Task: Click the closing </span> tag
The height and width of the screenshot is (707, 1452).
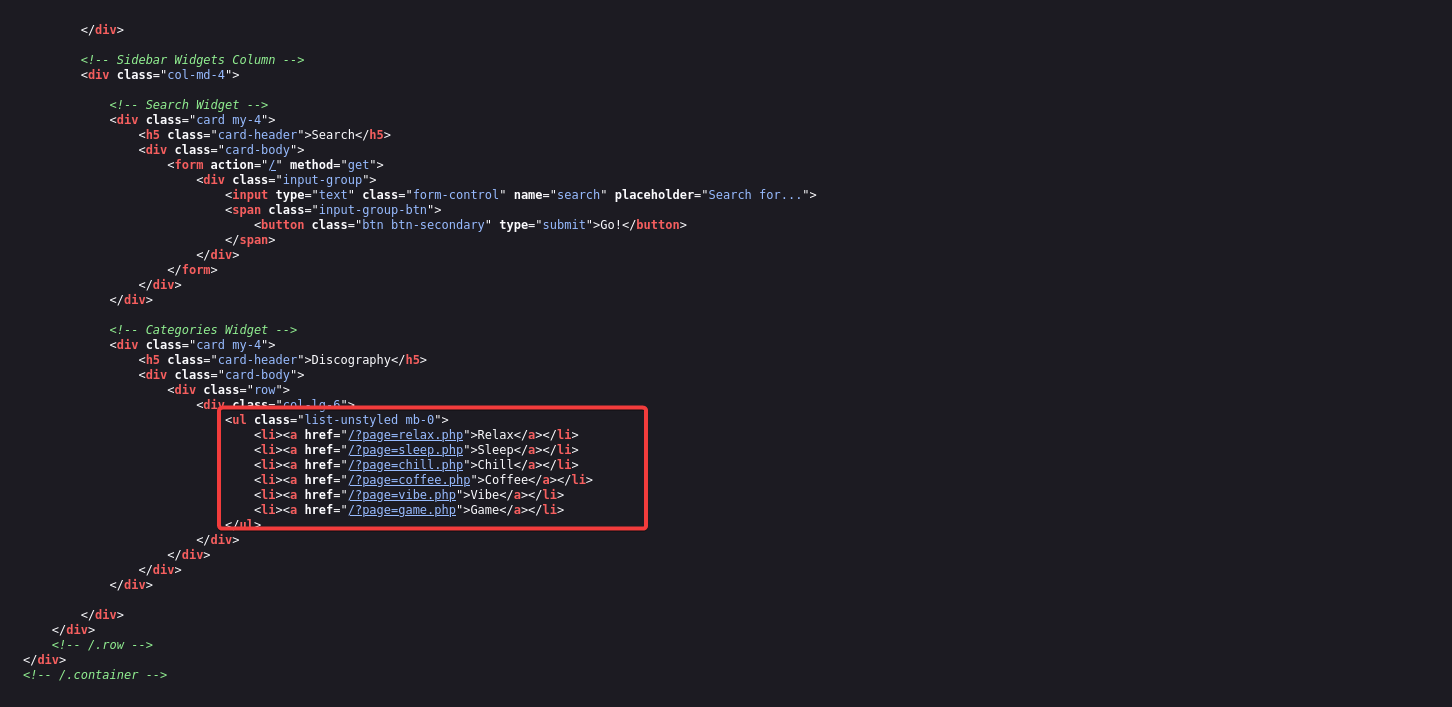Action: (x=250, y=240)
